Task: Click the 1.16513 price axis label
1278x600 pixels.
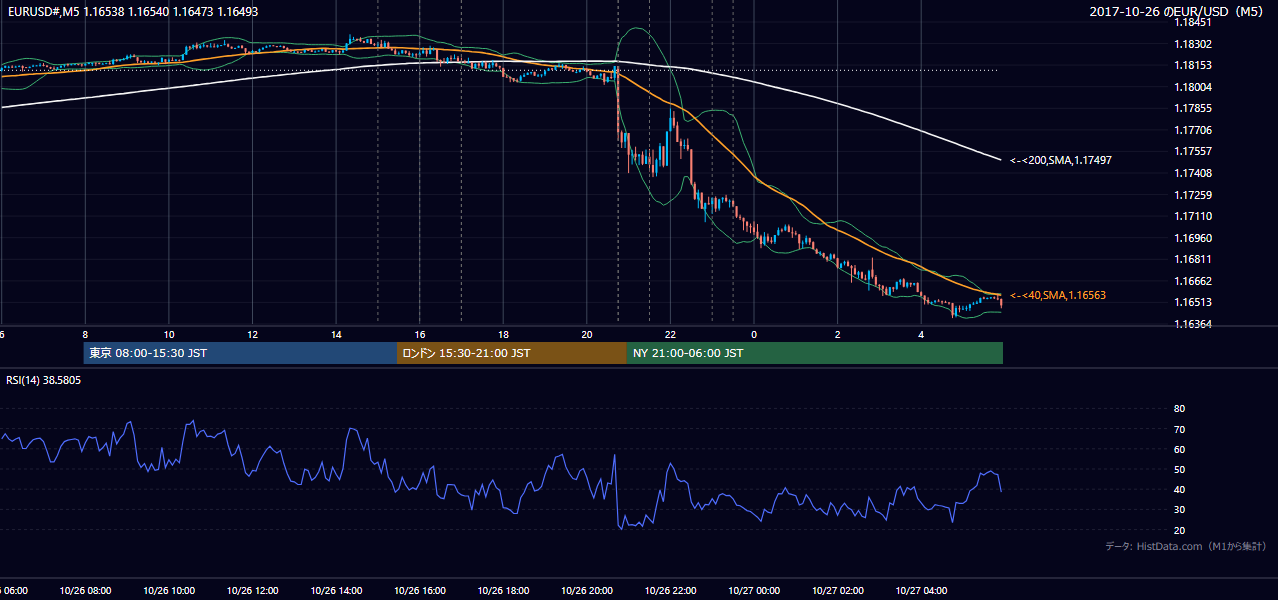Action: click(x=1194, y=302)
